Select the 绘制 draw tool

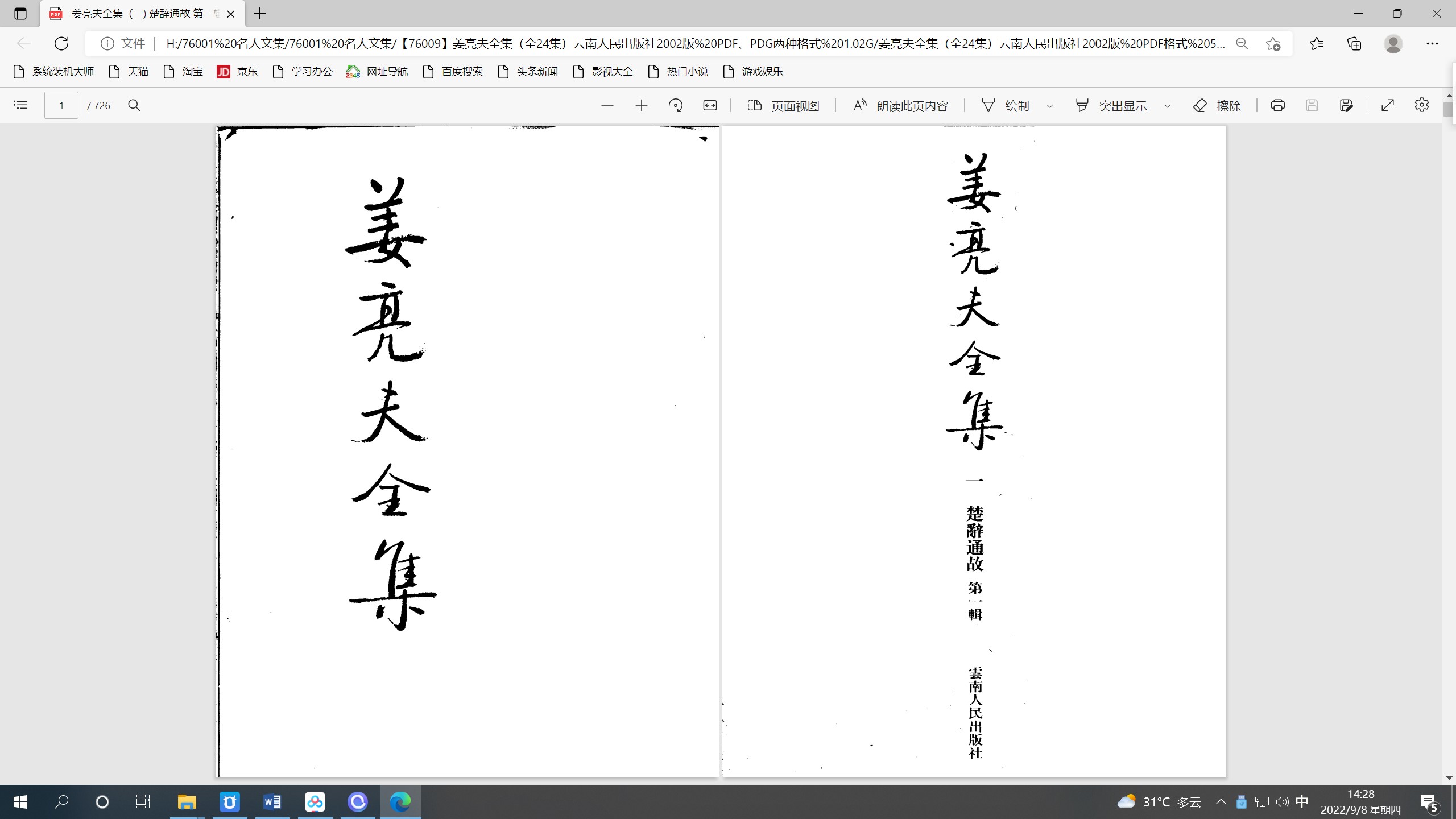pos(1006,106)
